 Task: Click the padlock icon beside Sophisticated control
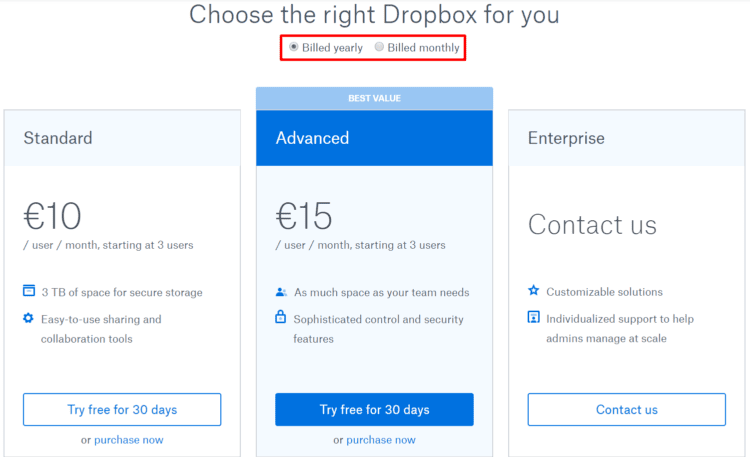click(281, 316)
